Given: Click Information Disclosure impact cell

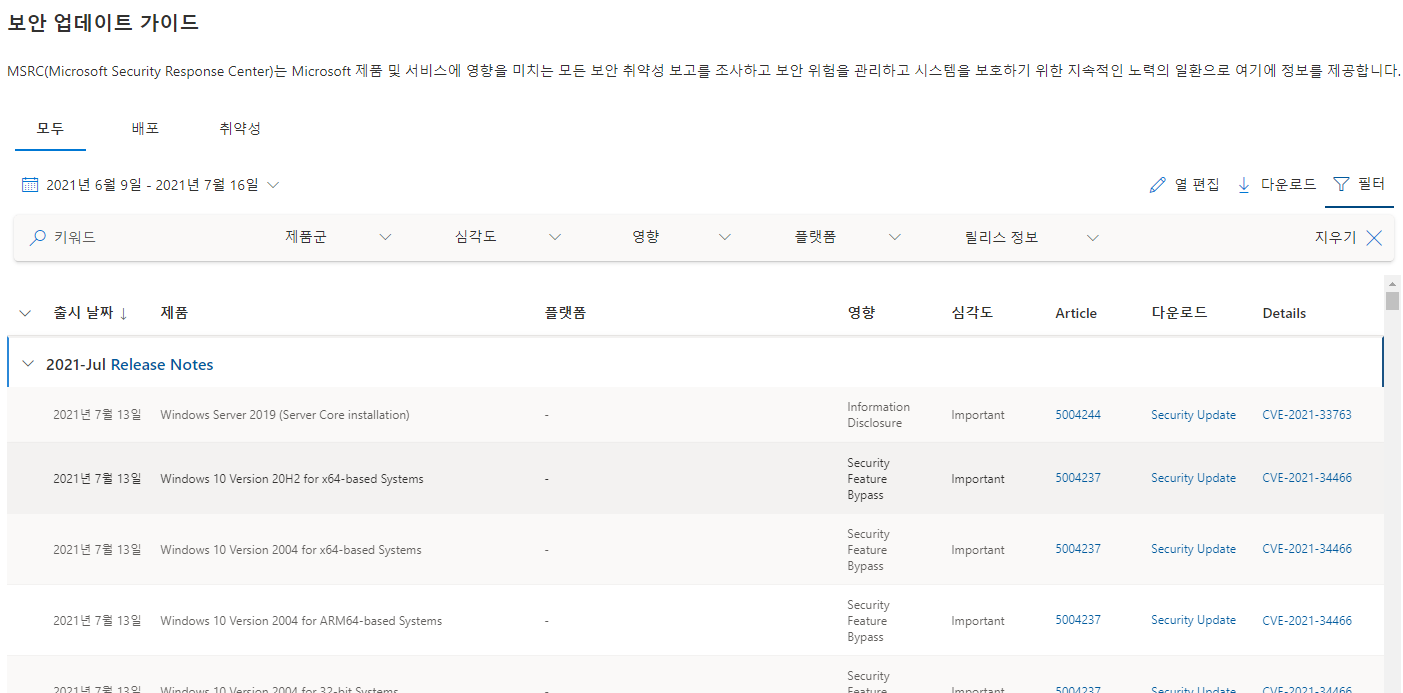Looking at the screenshot, I should 879,415.
